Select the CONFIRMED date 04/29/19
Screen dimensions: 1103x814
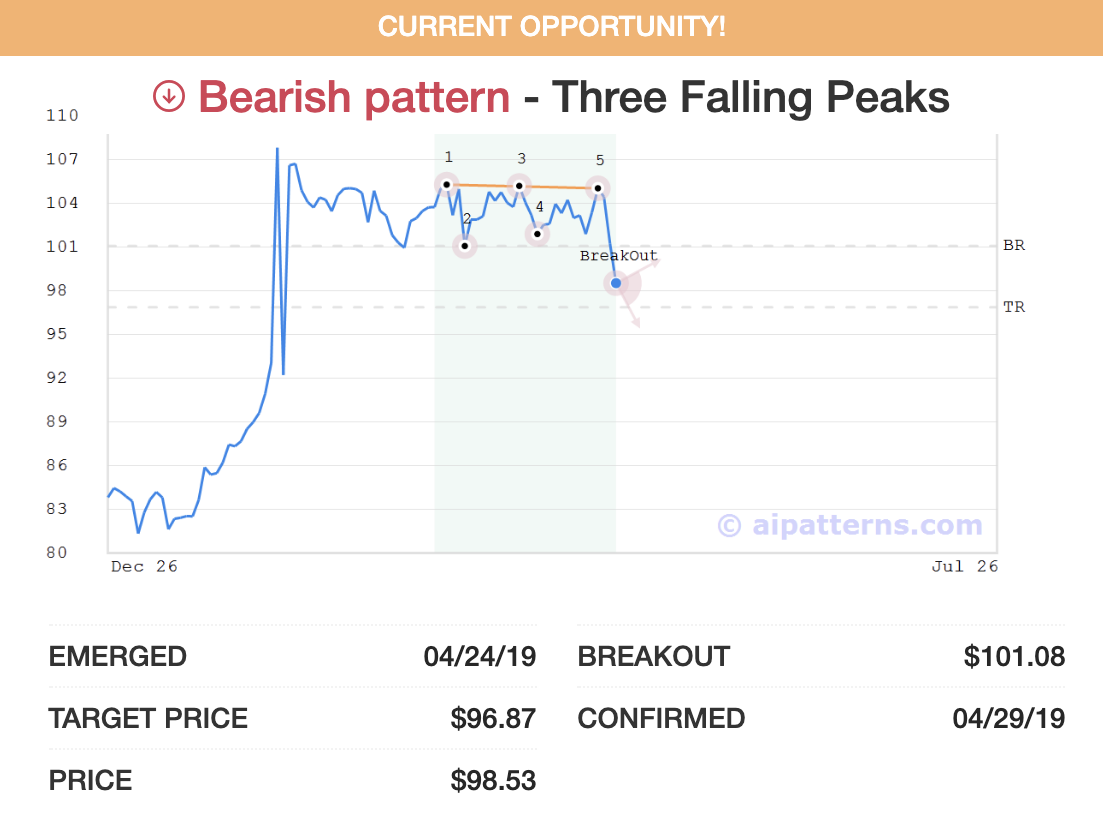click(x=1009, y=718)
